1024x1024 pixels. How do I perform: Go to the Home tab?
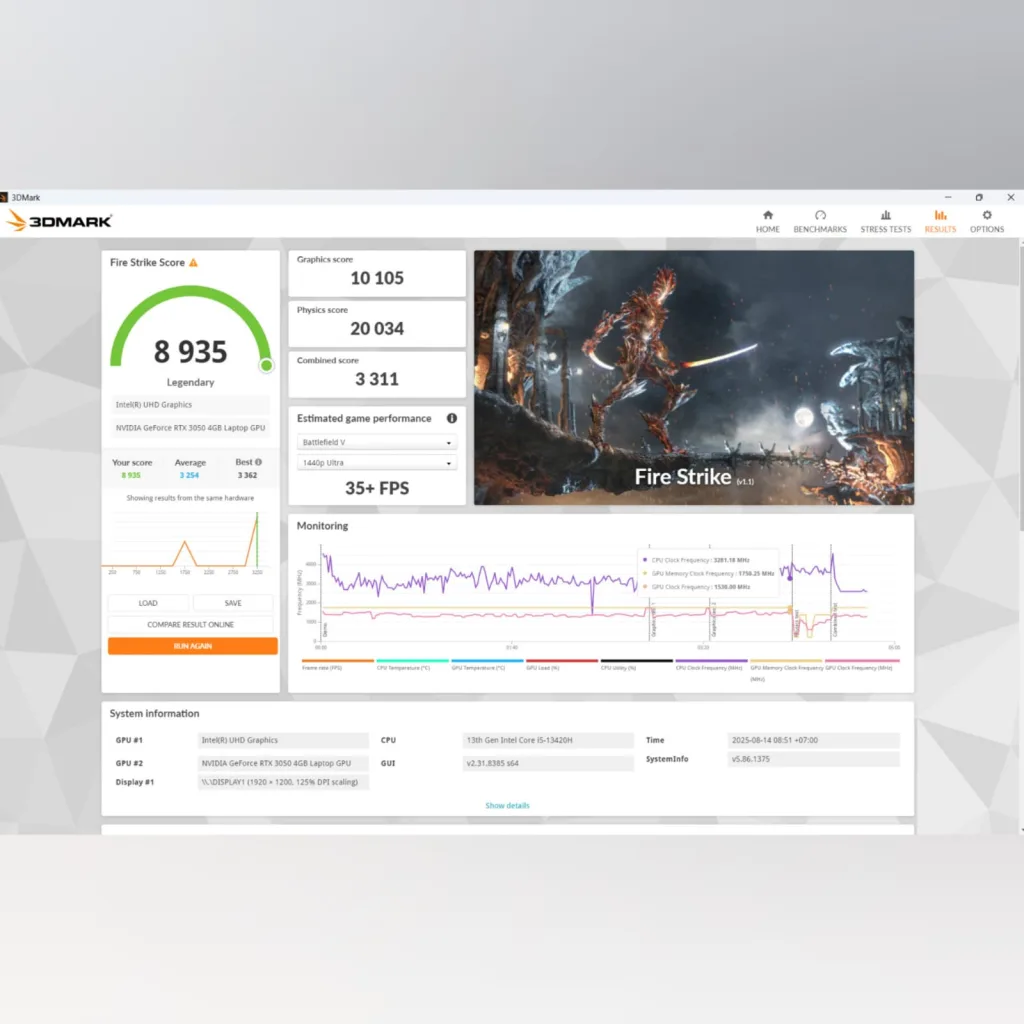coord(767,222)
